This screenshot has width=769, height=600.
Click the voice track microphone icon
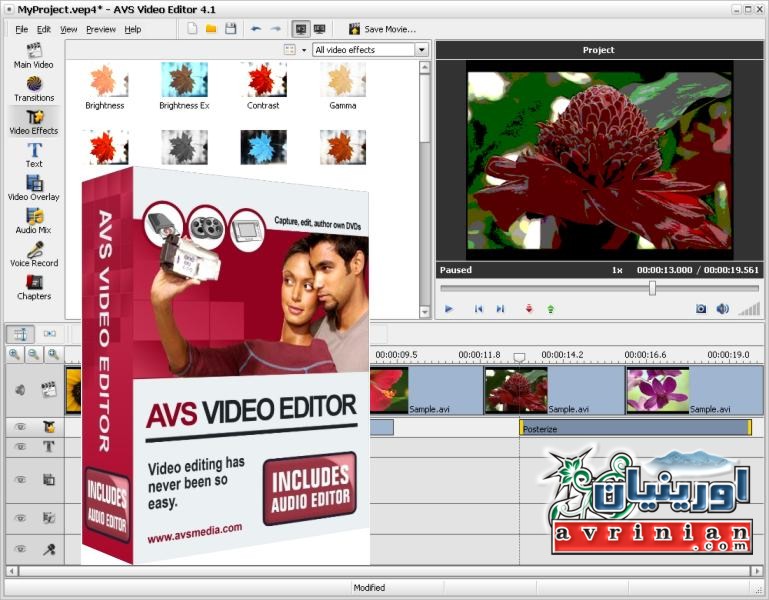49,549
